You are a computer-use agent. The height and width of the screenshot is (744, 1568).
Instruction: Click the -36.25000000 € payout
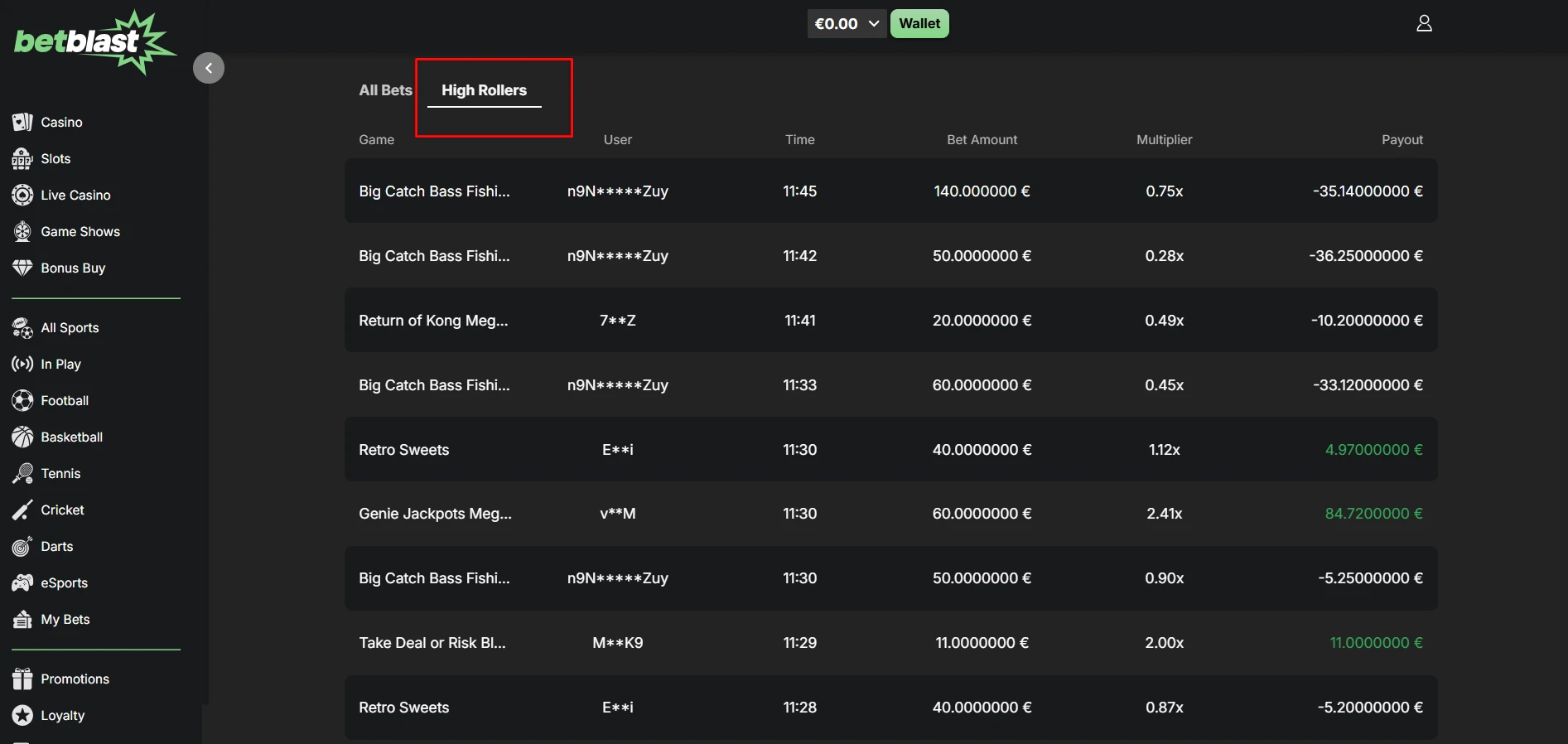click(x=1366, y=255)
